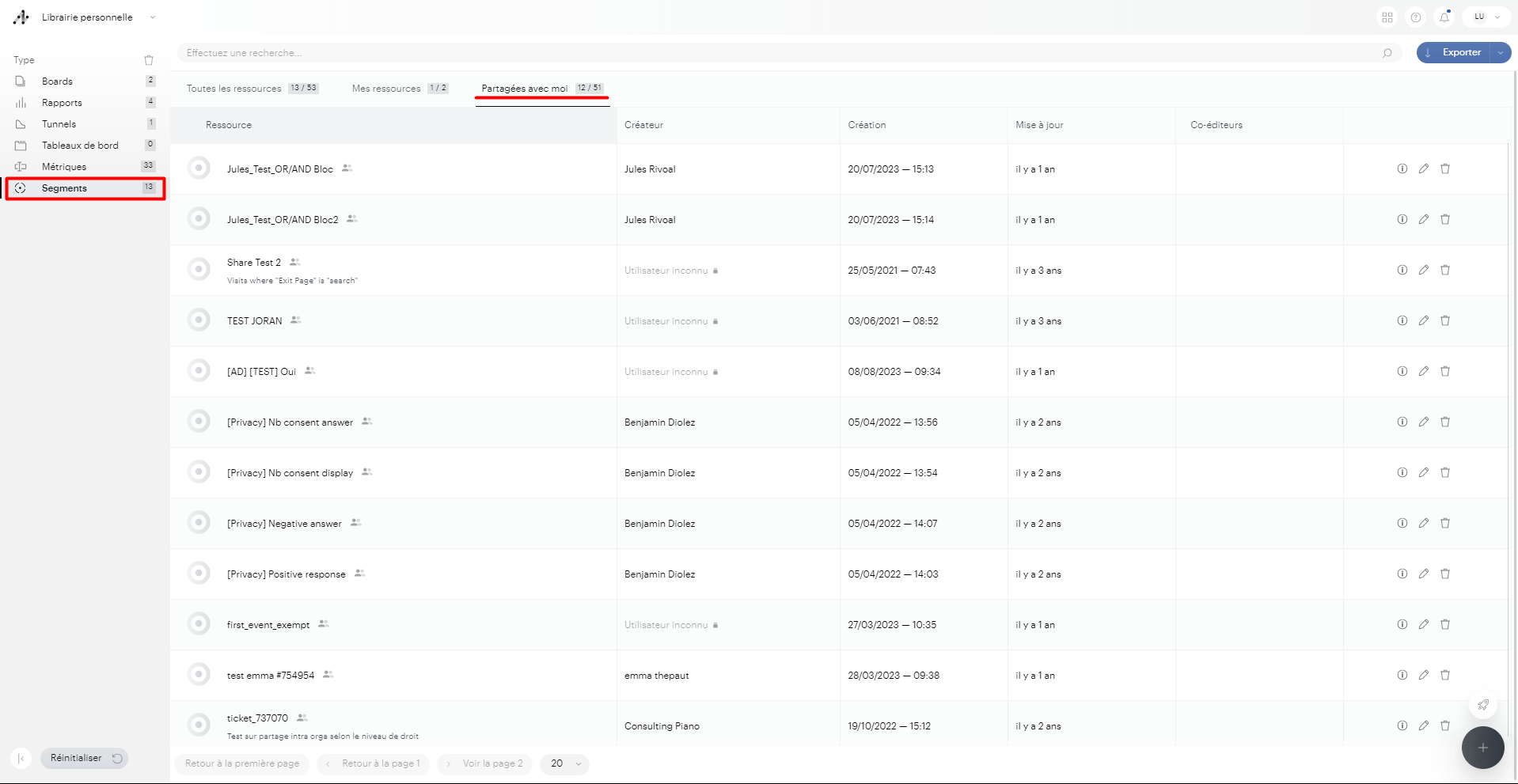Edit the TEST JORAN segment with pencil icon
This screenshot has width=1518, height=784.
point(1423,320)
